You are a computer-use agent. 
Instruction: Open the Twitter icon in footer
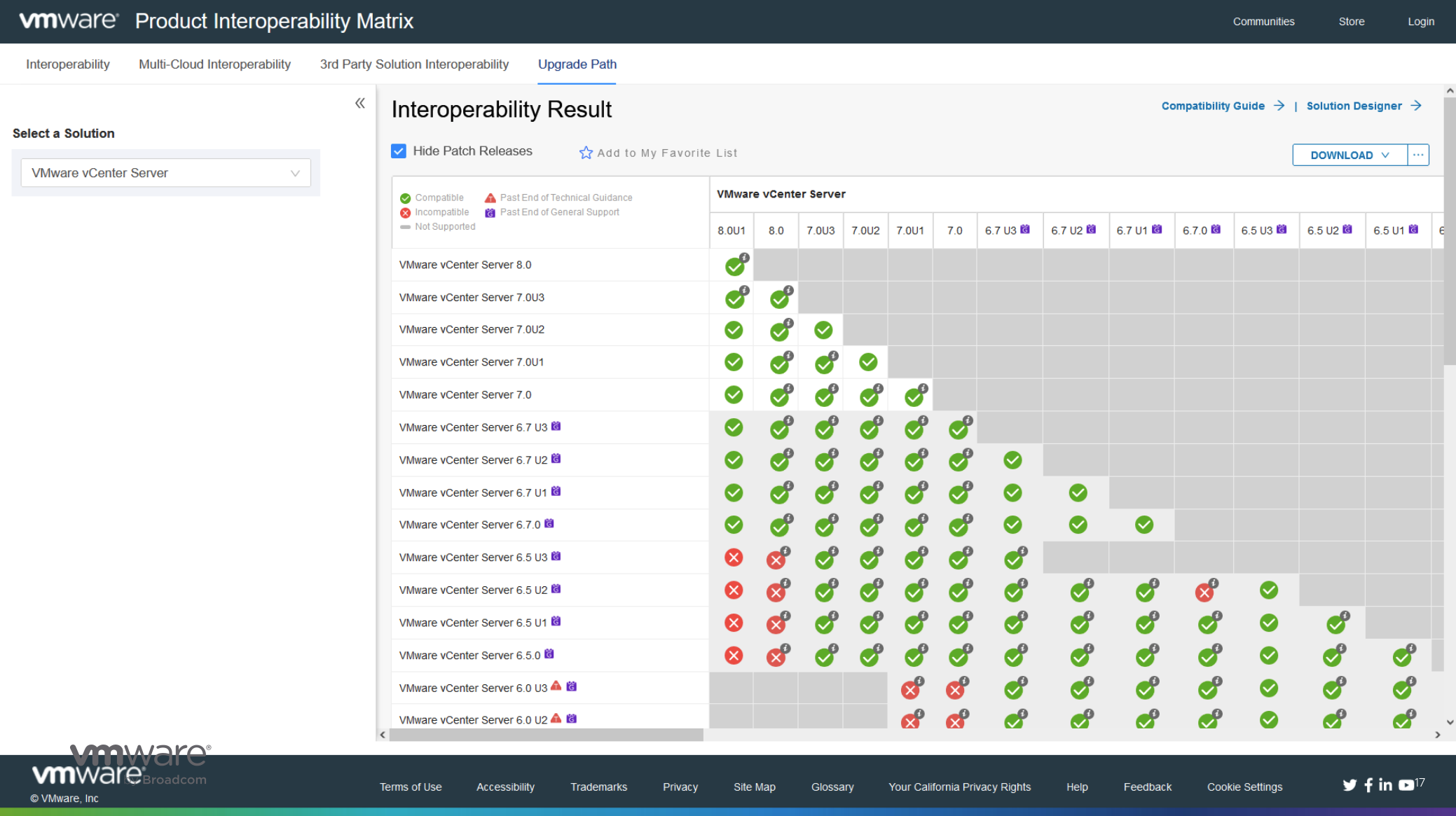(x=1349, y=785)
